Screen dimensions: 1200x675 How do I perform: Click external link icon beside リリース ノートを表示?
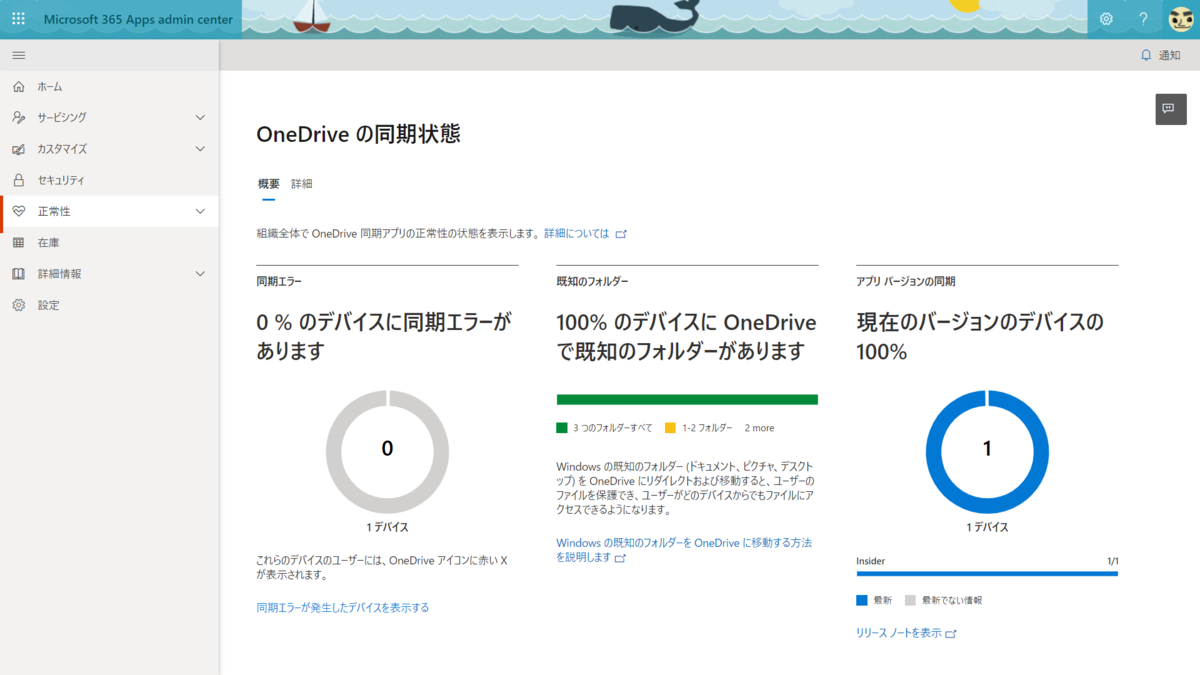[951, 634]
